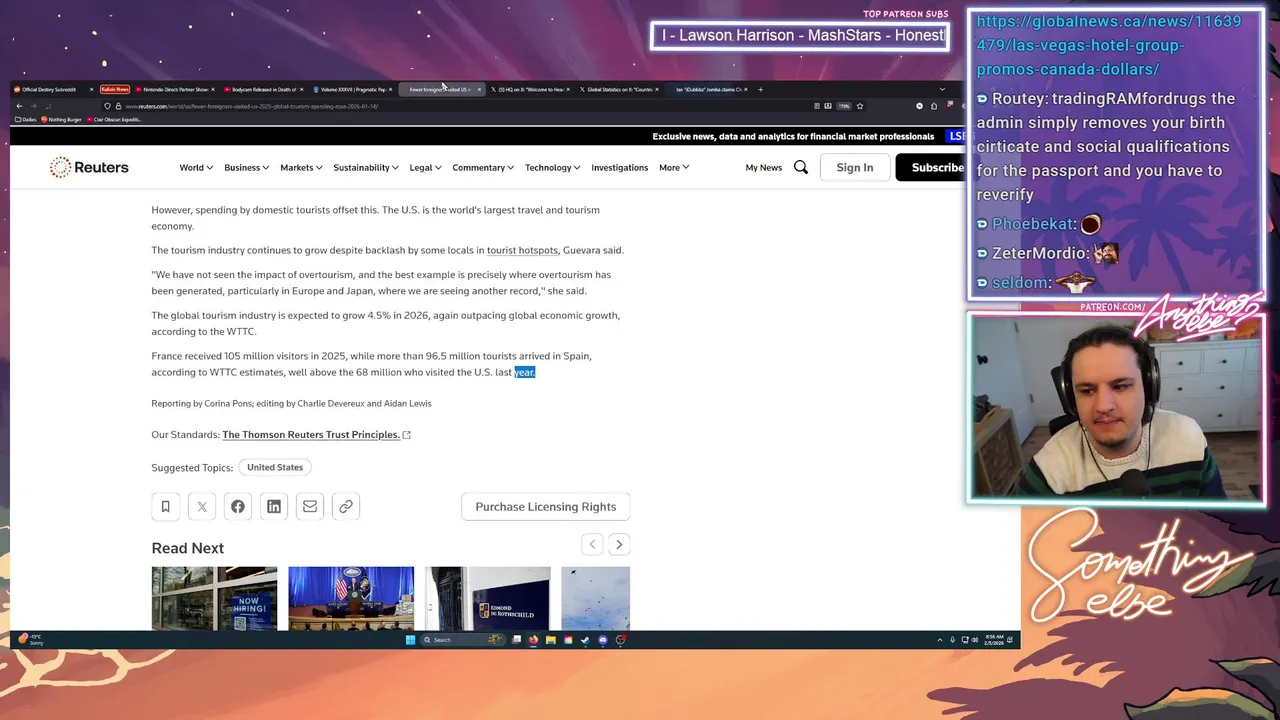Expand the Commentary menu
The image size is (1280, 720).
tap(483, 168)
